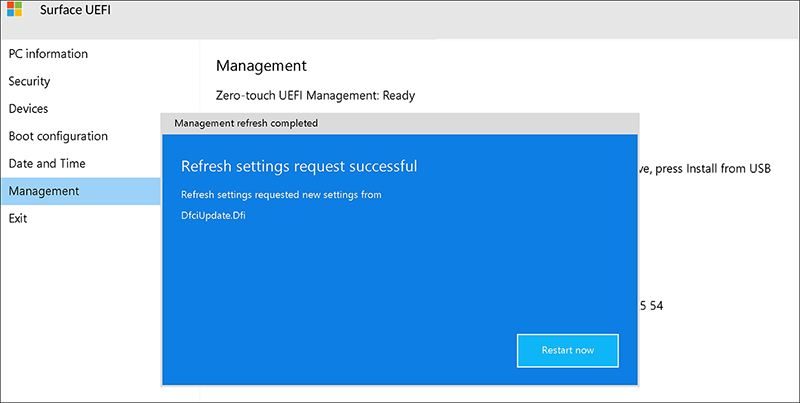Go to Devices section
This screenshot has height=403, width=800.
click(28, 109)
